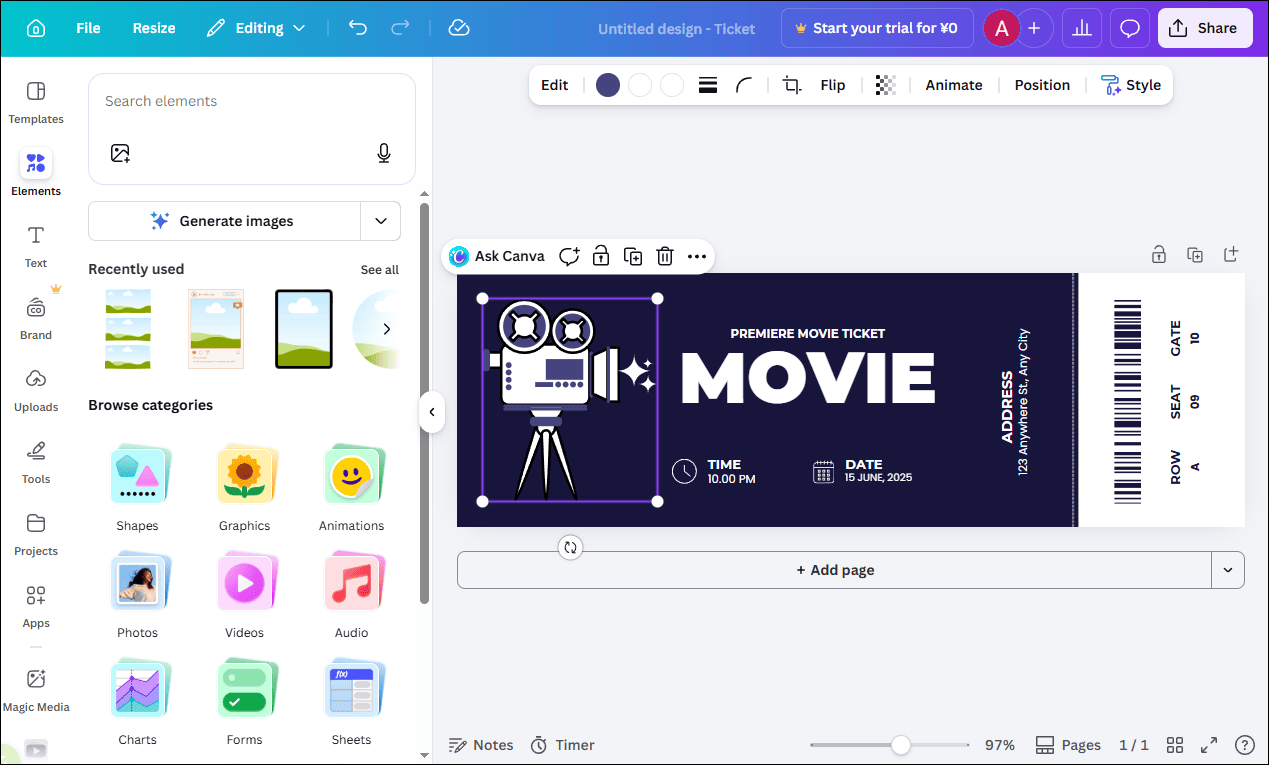This screenshot has width=1269, height=765.
Task: Open the File menu
Action: point(88,28)
